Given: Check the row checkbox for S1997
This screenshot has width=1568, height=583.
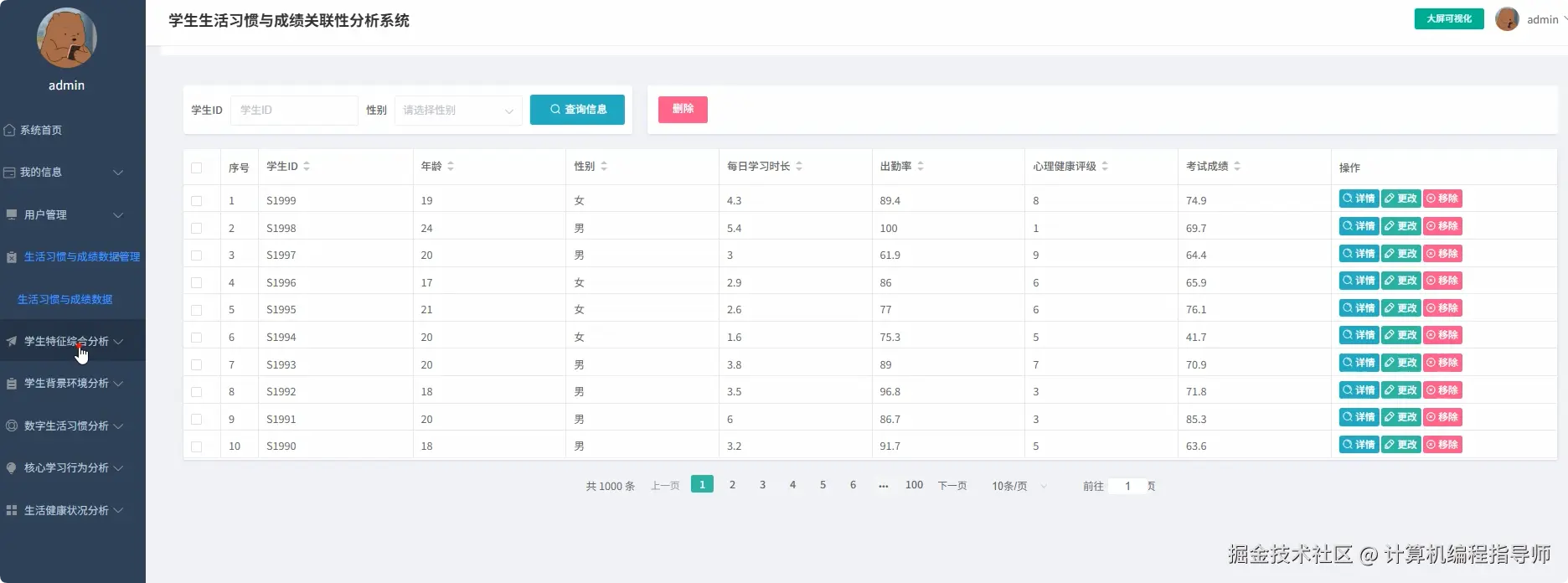Looking at the screenshot, I should (197, 255).
